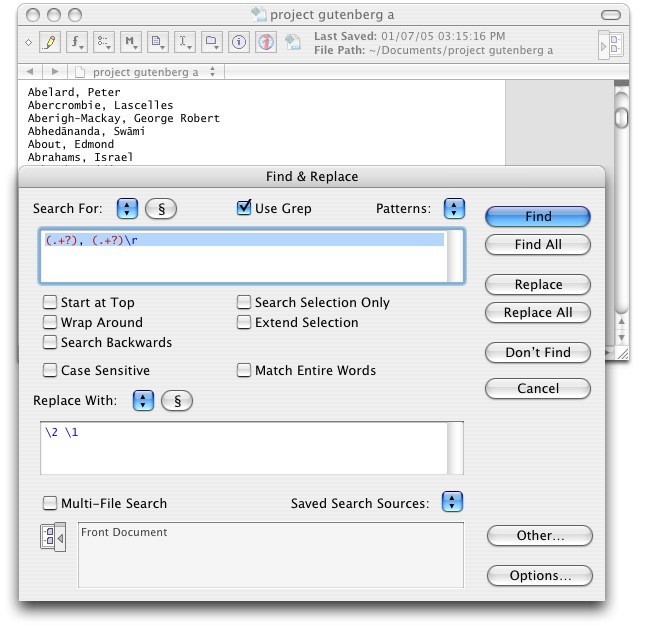This screenshot has height=629, width=648.
Task: Open the Search For history popup
Action: click(x=127, y=208)
